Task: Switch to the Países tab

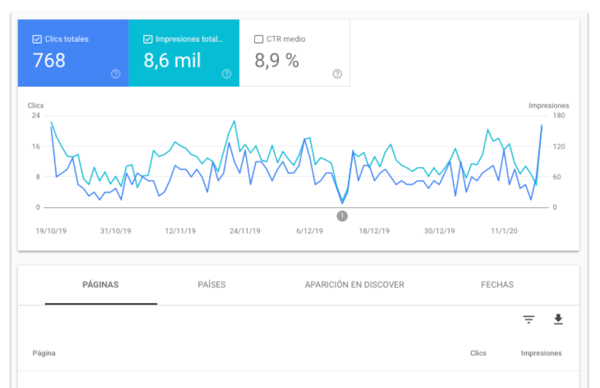Action: pyautogui.click(x=212, y=285)
